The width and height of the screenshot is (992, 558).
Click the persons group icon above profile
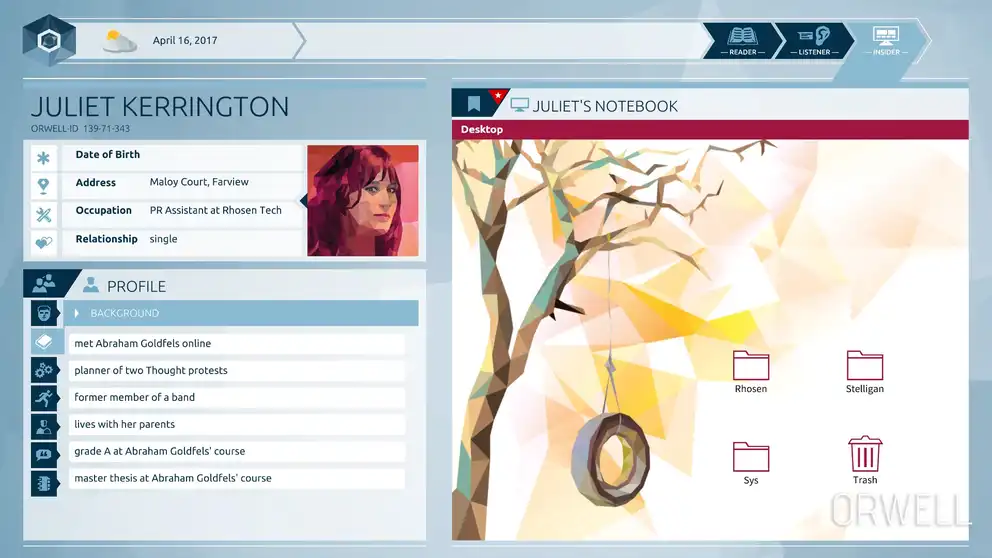pyautogui.click(x=43, y=285)
